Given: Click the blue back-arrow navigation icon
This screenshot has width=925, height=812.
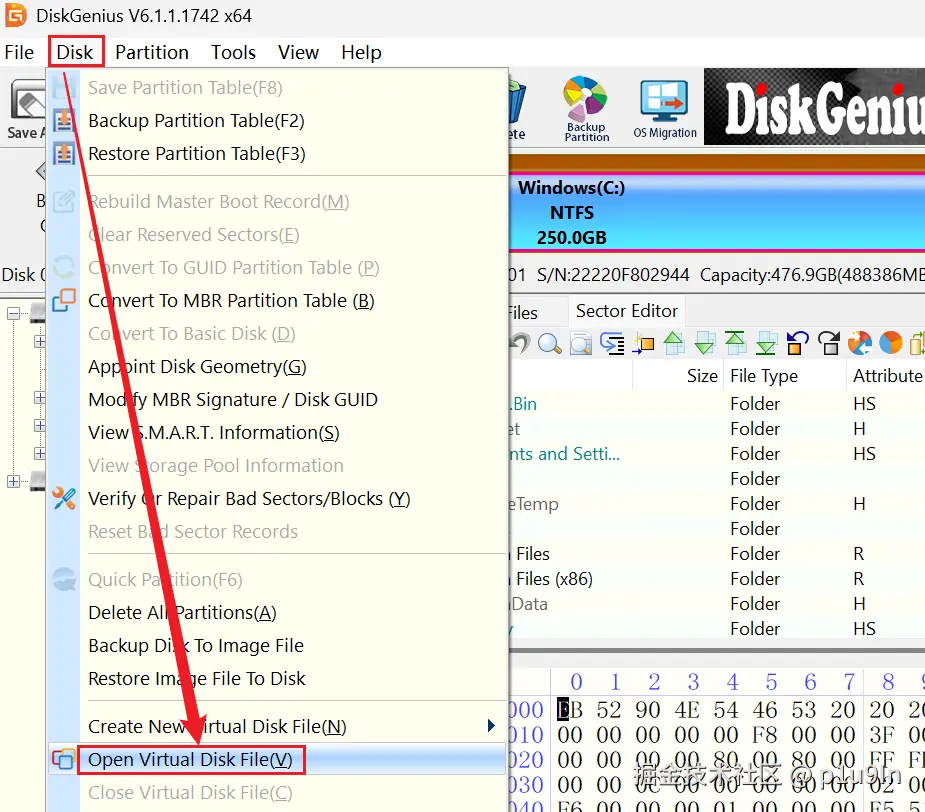Looking at the screenshot, I should pos(797,343).
